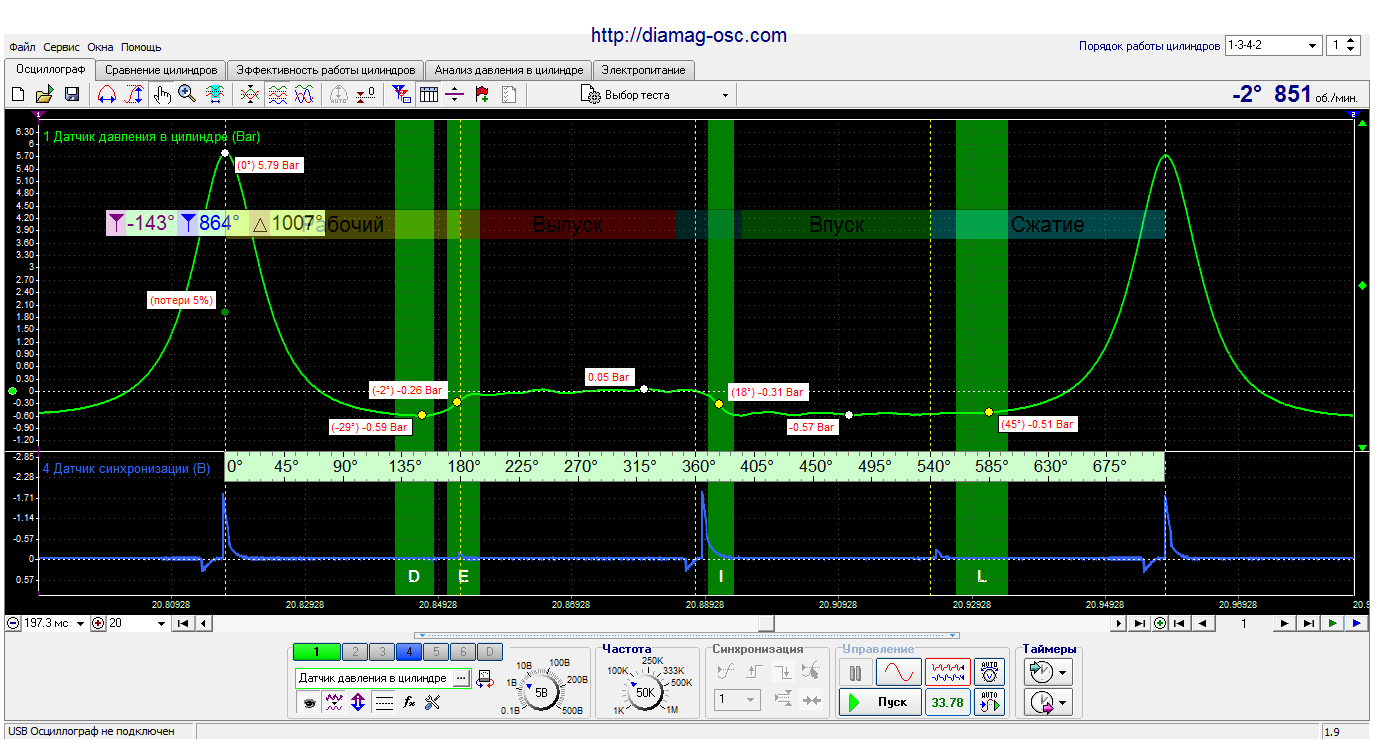Save the oscillogram with the floppy disk icon

click(72, 95)
